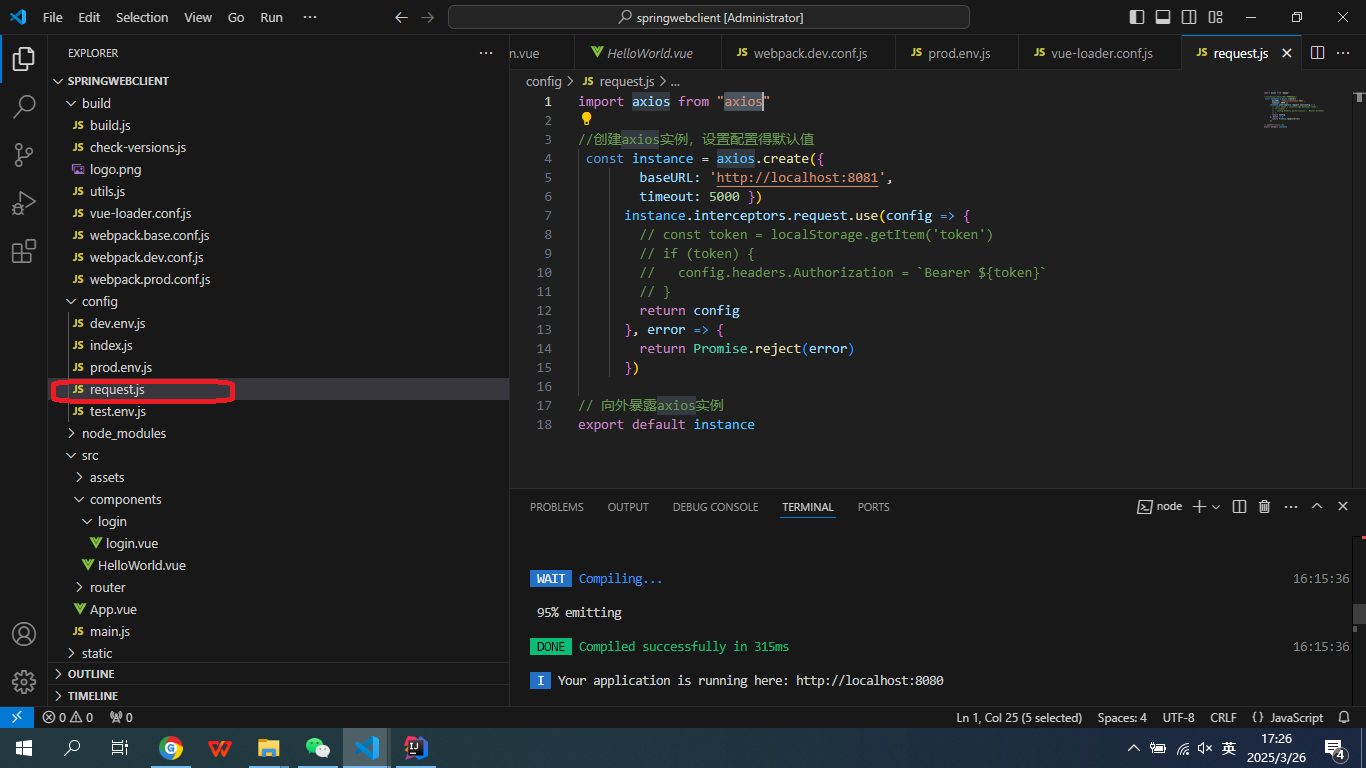Open the Extensions view
The image size is (1366, 768).
(x=24, y=252)
